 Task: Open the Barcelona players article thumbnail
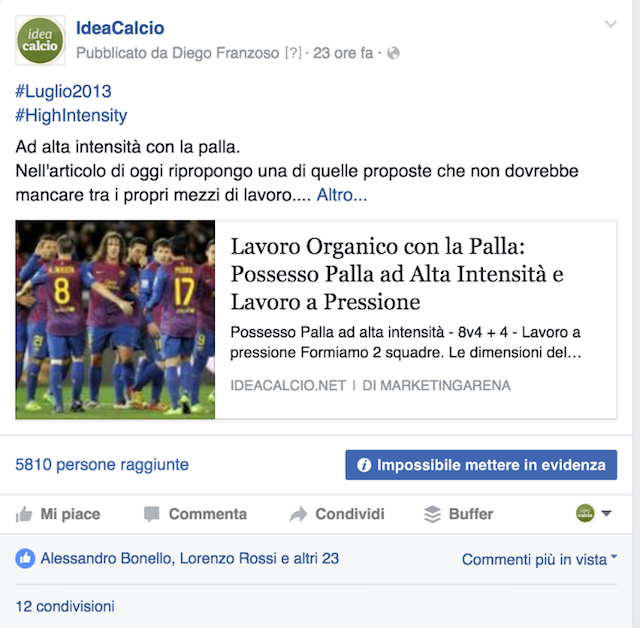pyautogui.click(x=115, y=320)
